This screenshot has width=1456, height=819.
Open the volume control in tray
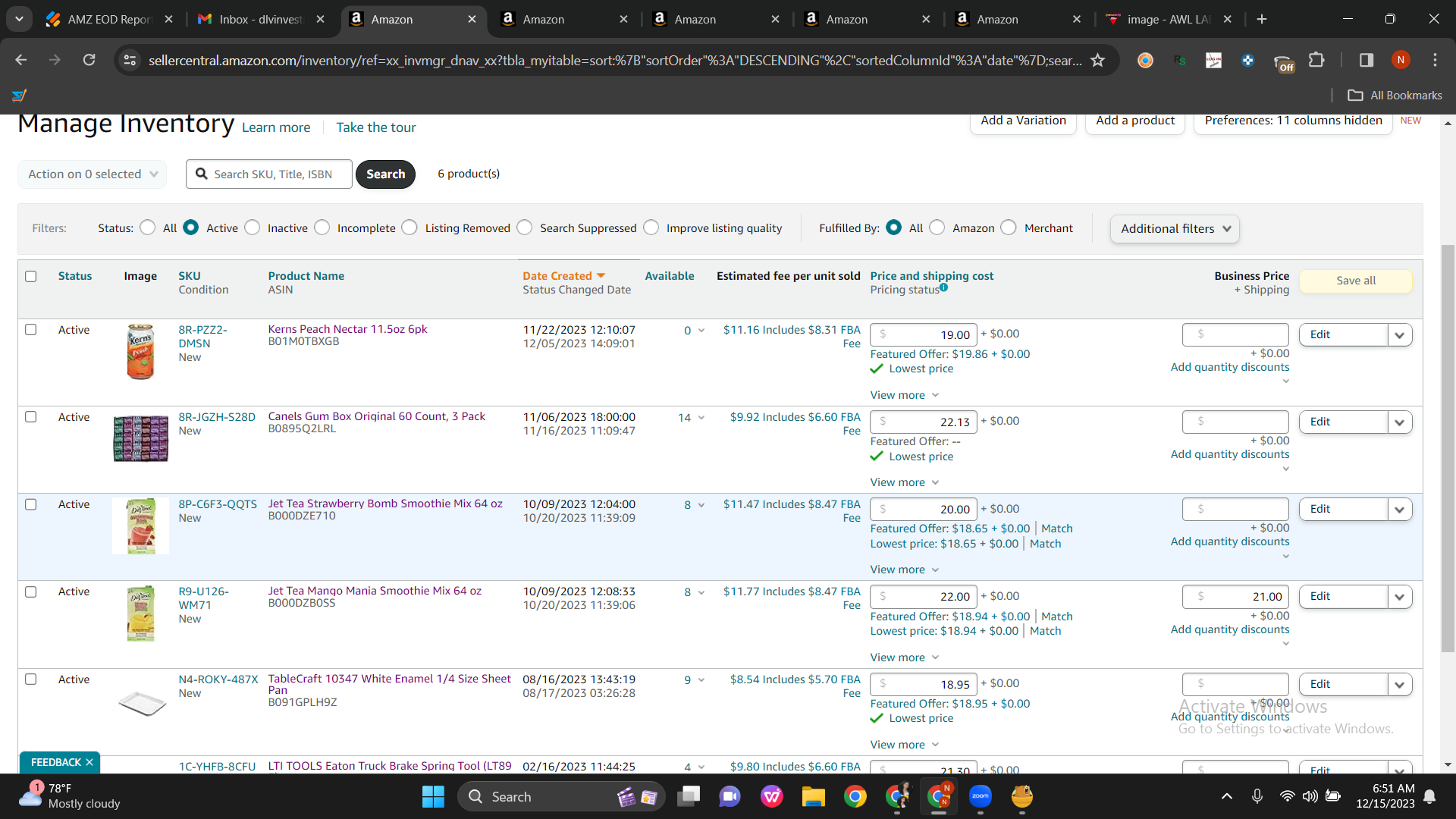(x=1310, y=796)
